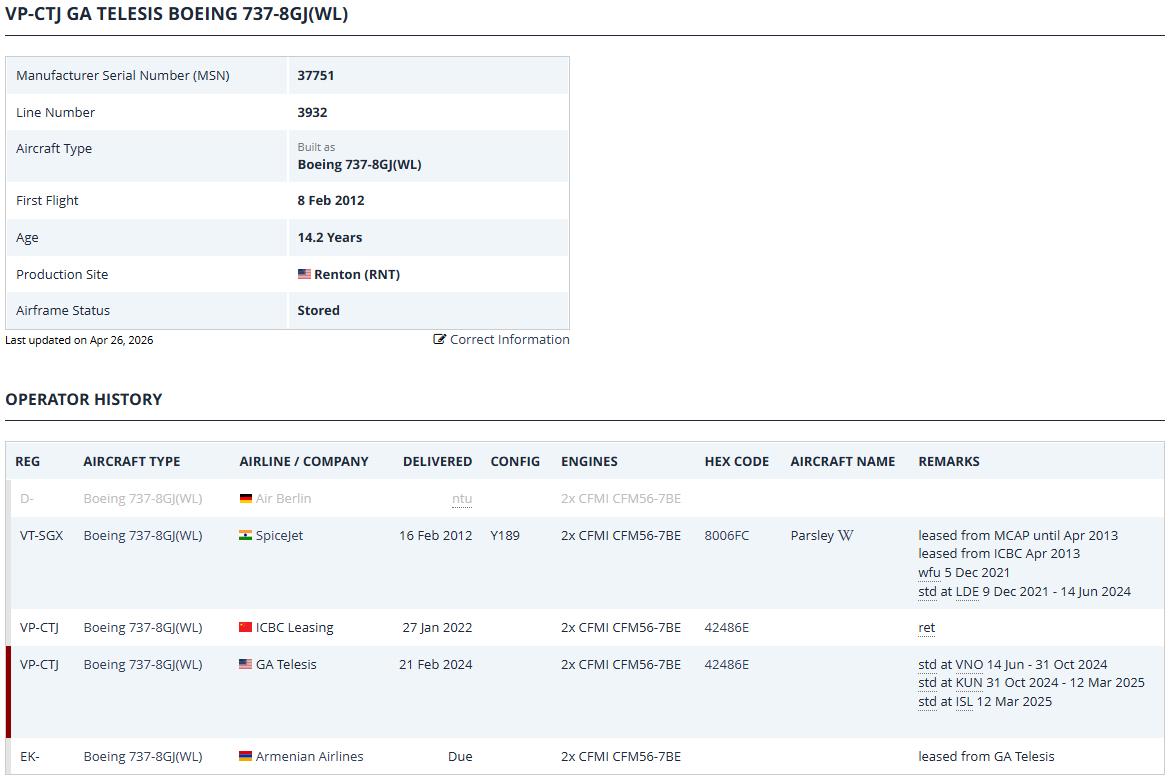This screenshot has height=781, width=1172.
Task: Select the VT-SGX registration entry
Action: click(x=41, y=536)
